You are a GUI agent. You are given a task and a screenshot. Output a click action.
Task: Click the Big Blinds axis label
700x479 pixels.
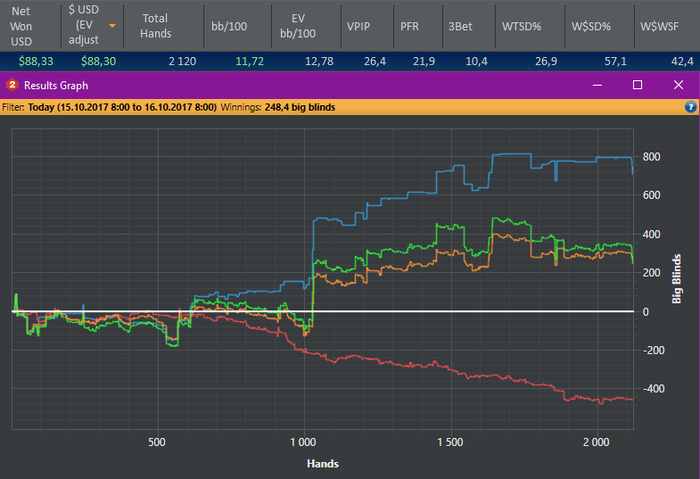pos(677,279)
